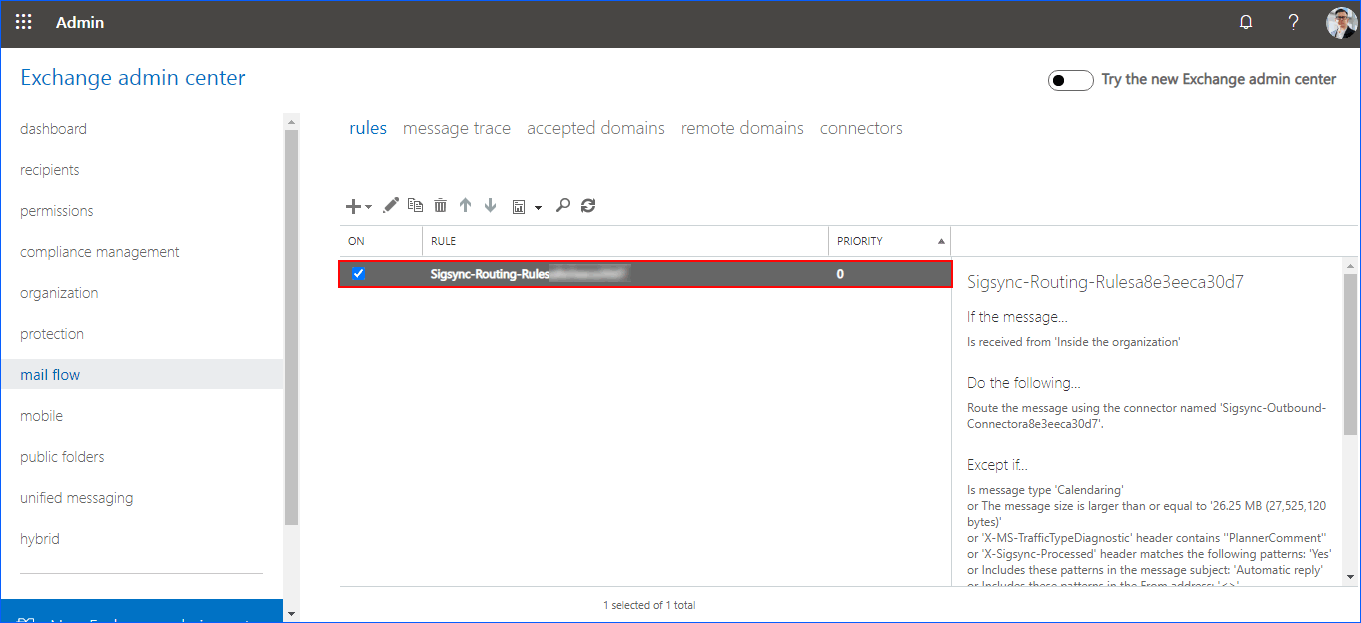
Task: Switch to the message trace tab
Action: point(456,128)
